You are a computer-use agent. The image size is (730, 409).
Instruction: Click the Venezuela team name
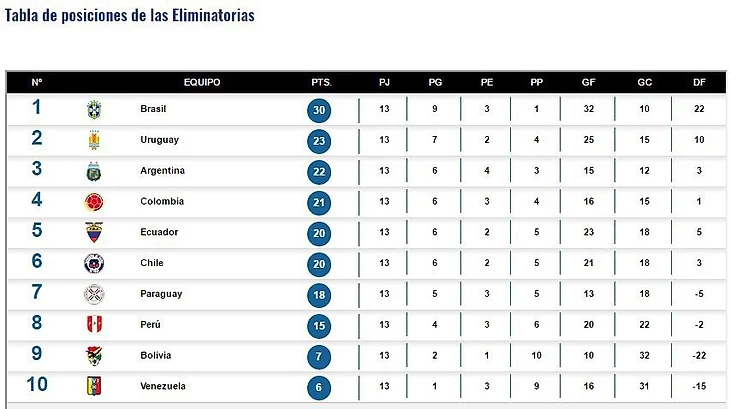[163, 386]
